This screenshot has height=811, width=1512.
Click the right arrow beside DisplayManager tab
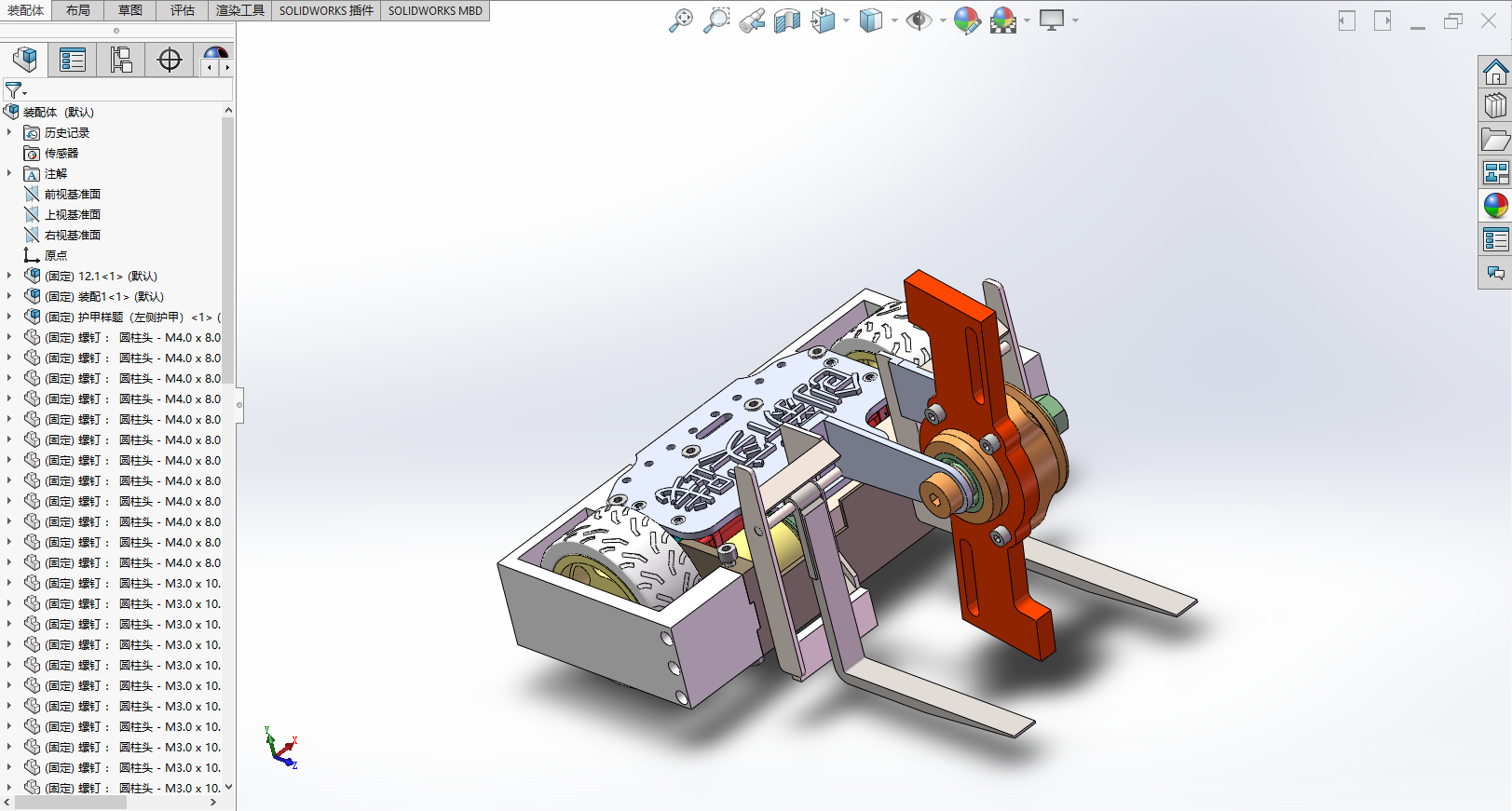tap(226, 67)
